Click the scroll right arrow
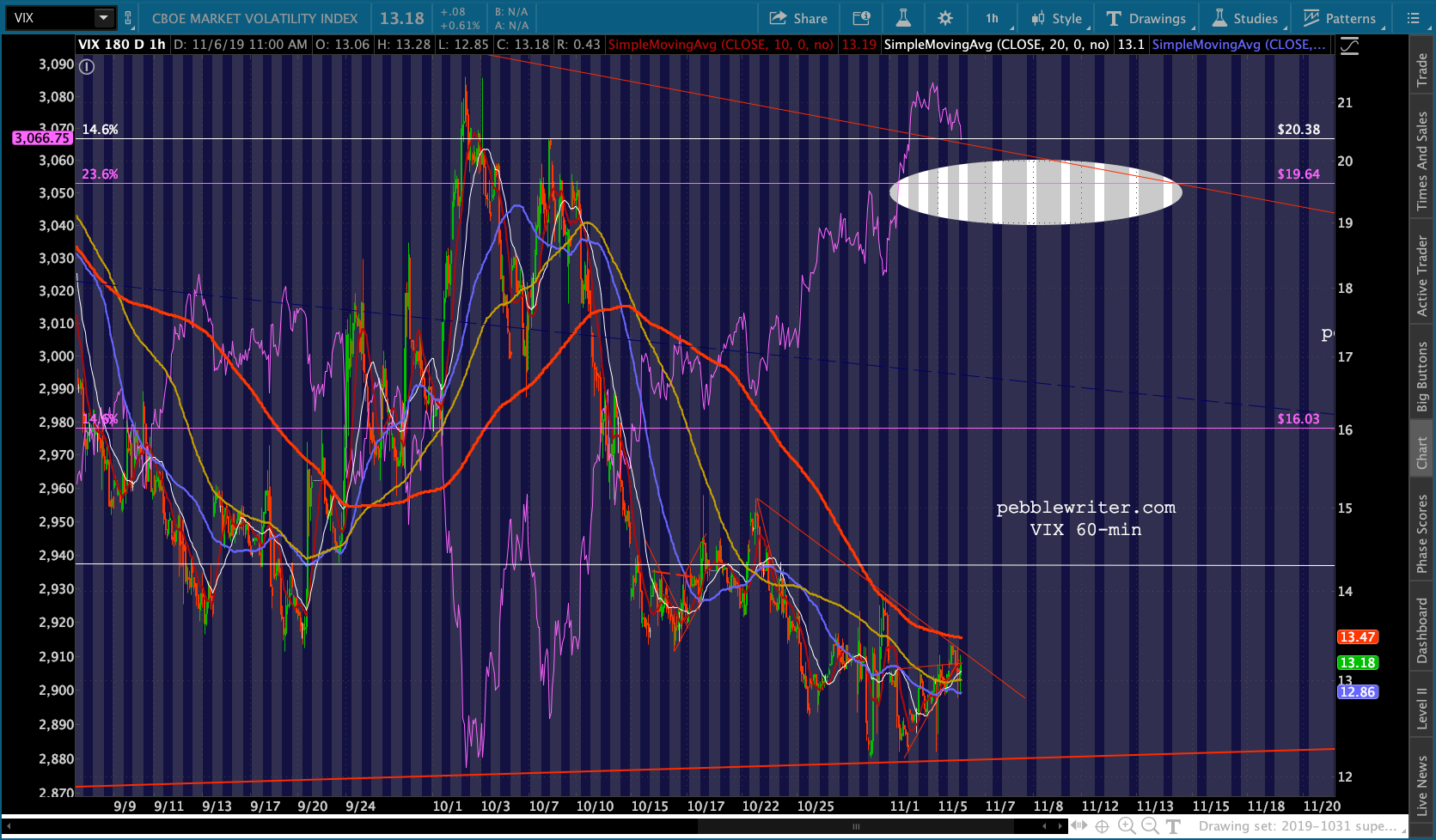 click(1060, 826)
